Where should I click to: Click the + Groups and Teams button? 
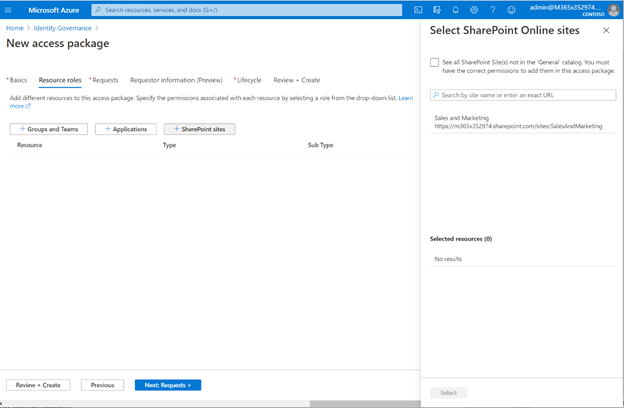49,129
